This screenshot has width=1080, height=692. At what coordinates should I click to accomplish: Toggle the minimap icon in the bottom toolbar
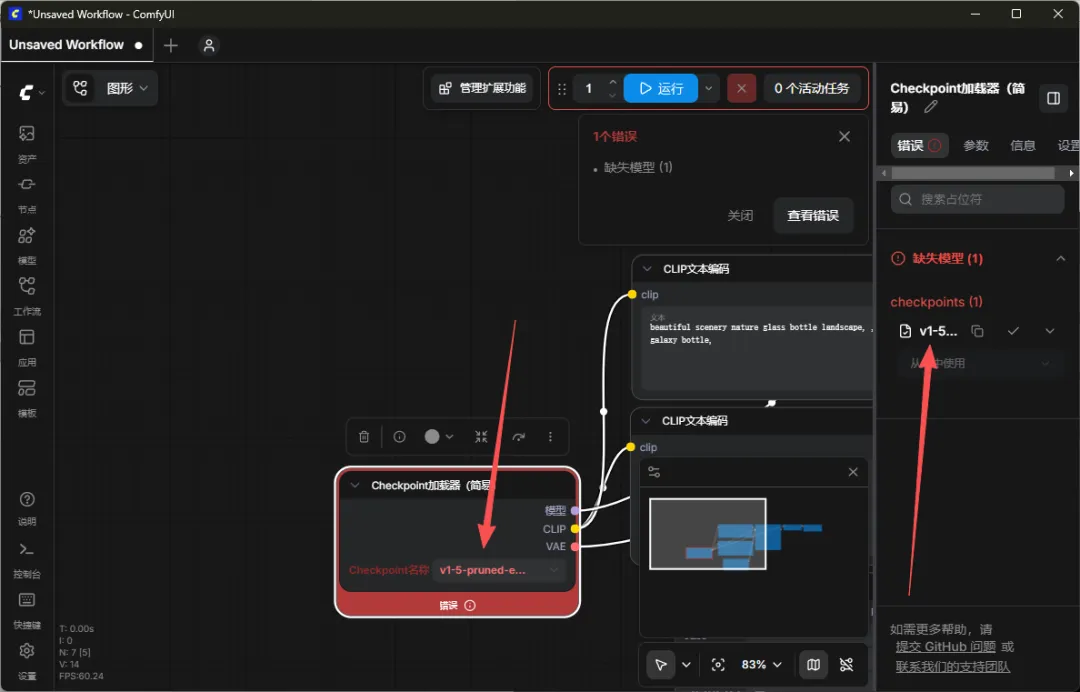[813, 664]
